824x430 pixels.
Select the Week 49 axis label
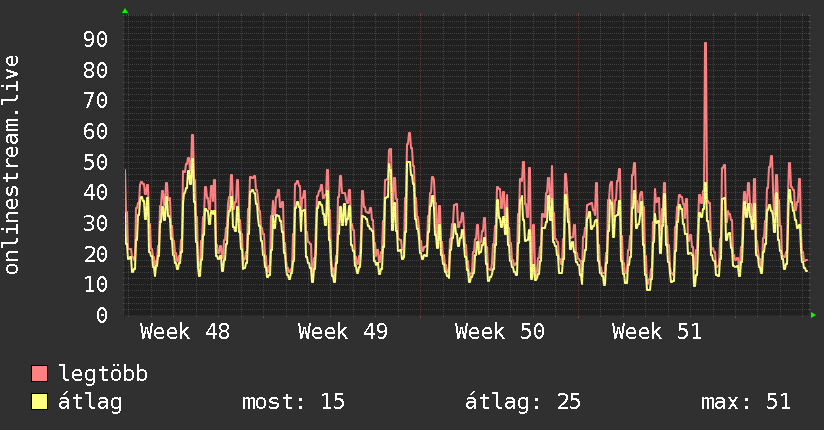(x=342, y=331)
